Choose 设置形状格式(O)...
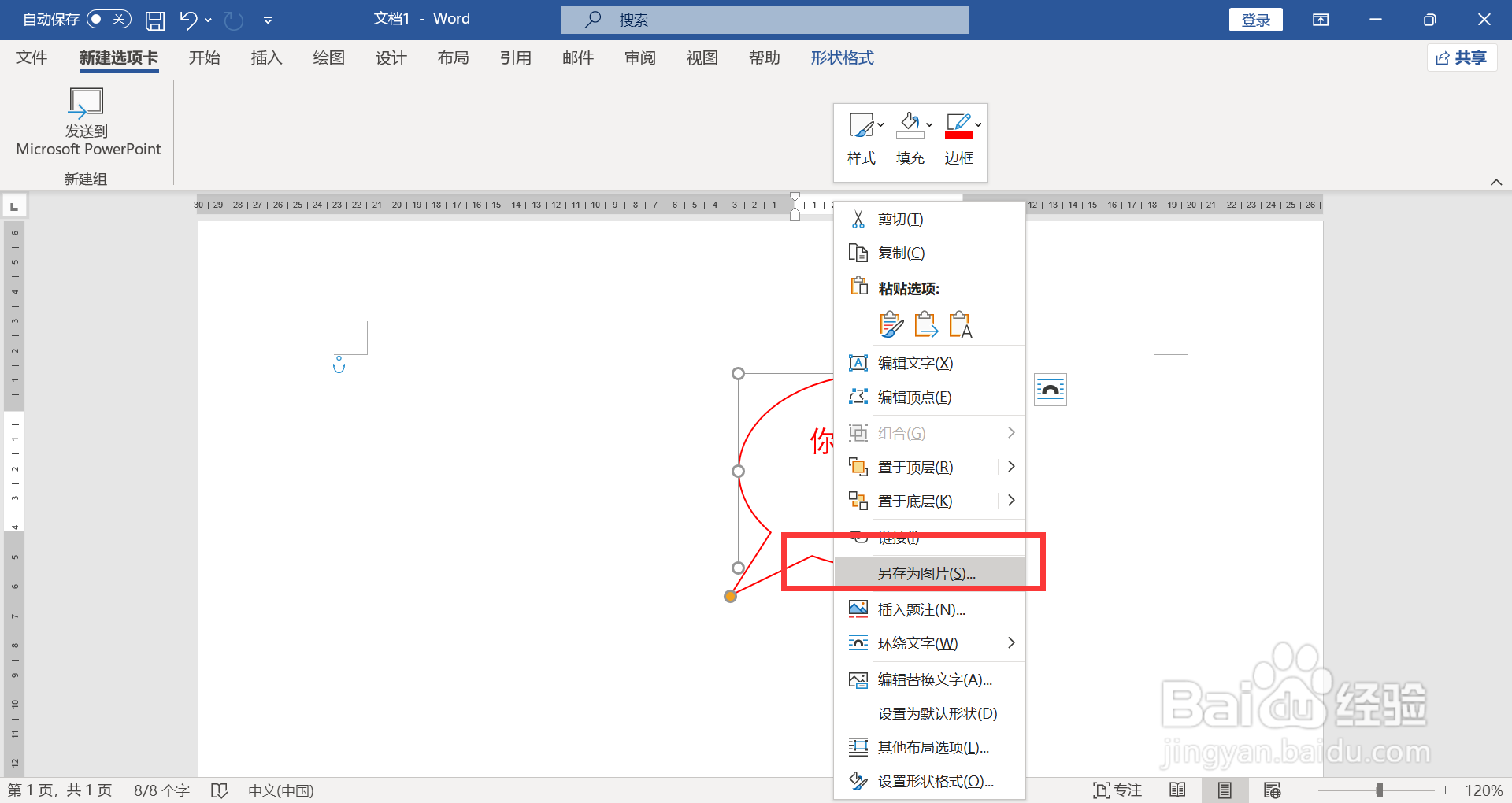This screenshot has height=803, width=1512. click(930, 781)
